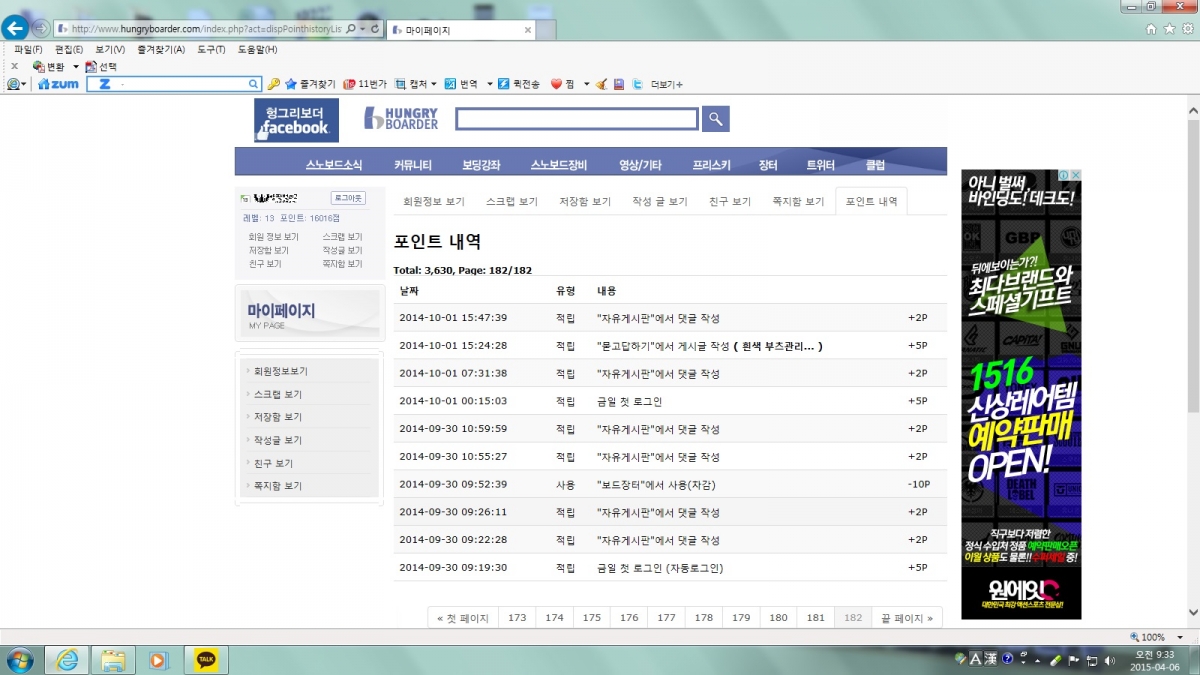Click the zum home logo in toolbar
The width and height of the screenshot is (1200, 675).
58,84
